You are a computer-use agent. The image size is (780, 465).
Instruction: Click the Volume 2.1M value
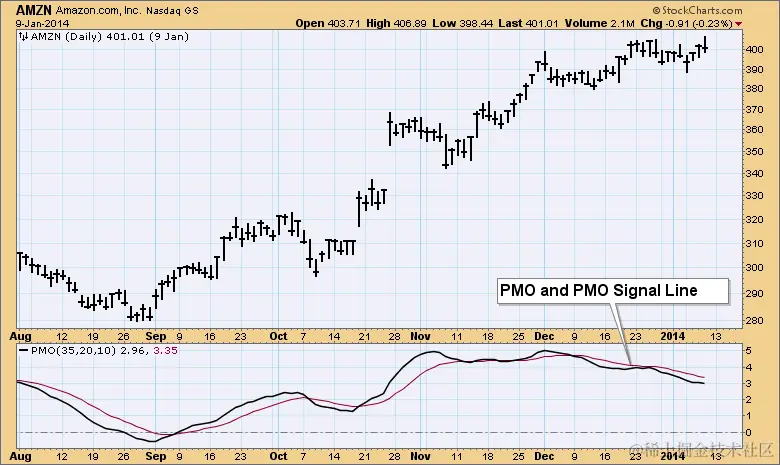pyautogui.click(x=599, y=23)
